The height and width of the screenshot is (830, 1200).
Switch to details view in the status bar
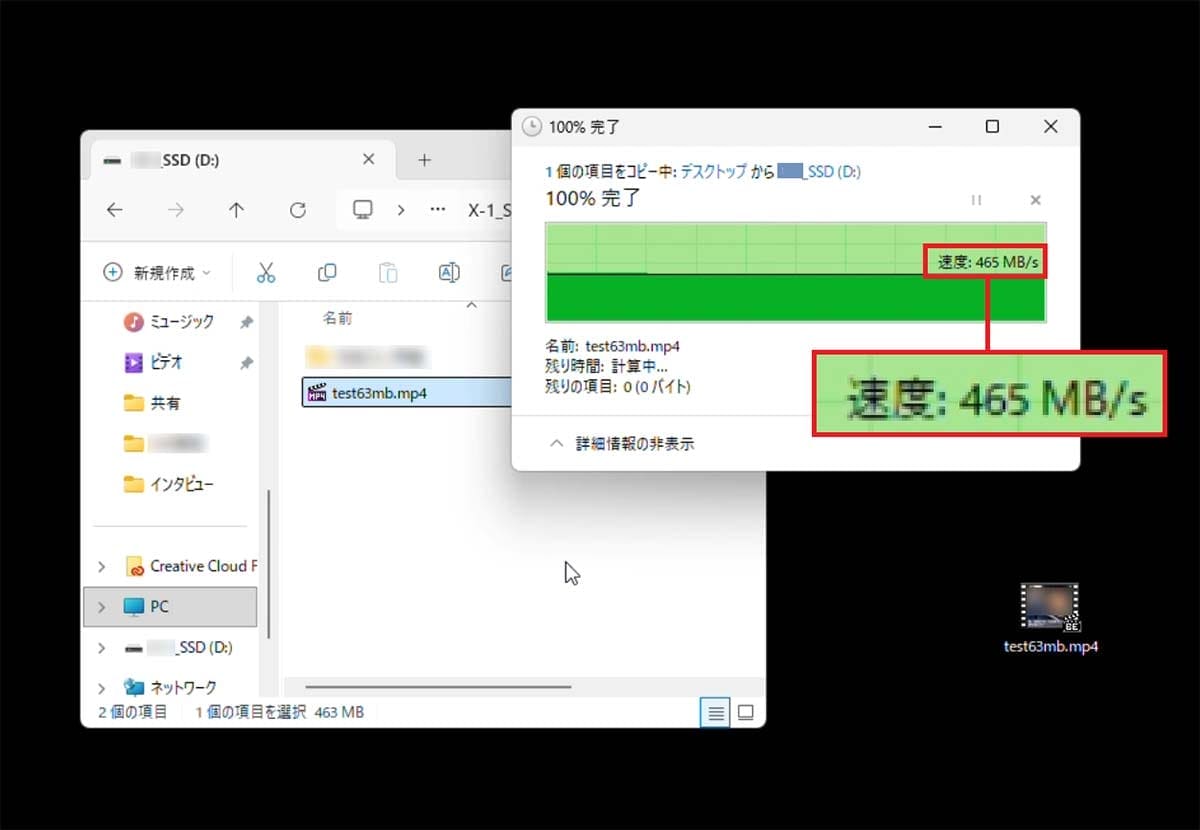(x=716, y=712)
